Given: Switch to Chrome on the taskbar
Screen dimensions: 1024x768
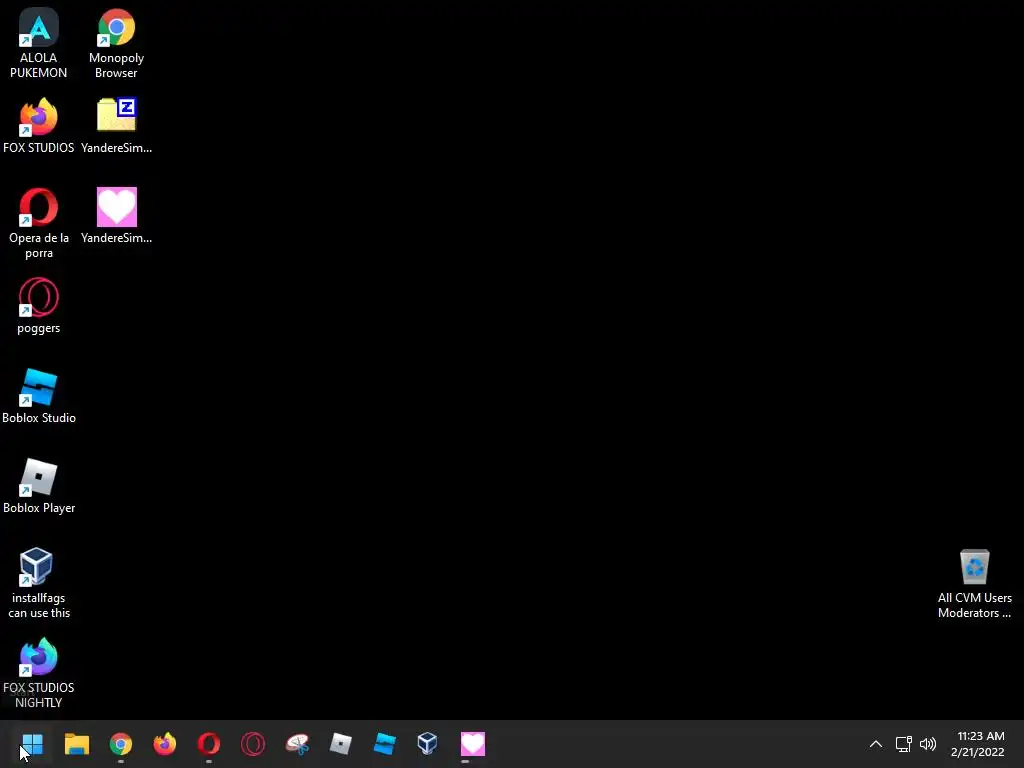Looking at the screenshot, I should [121, 744].
